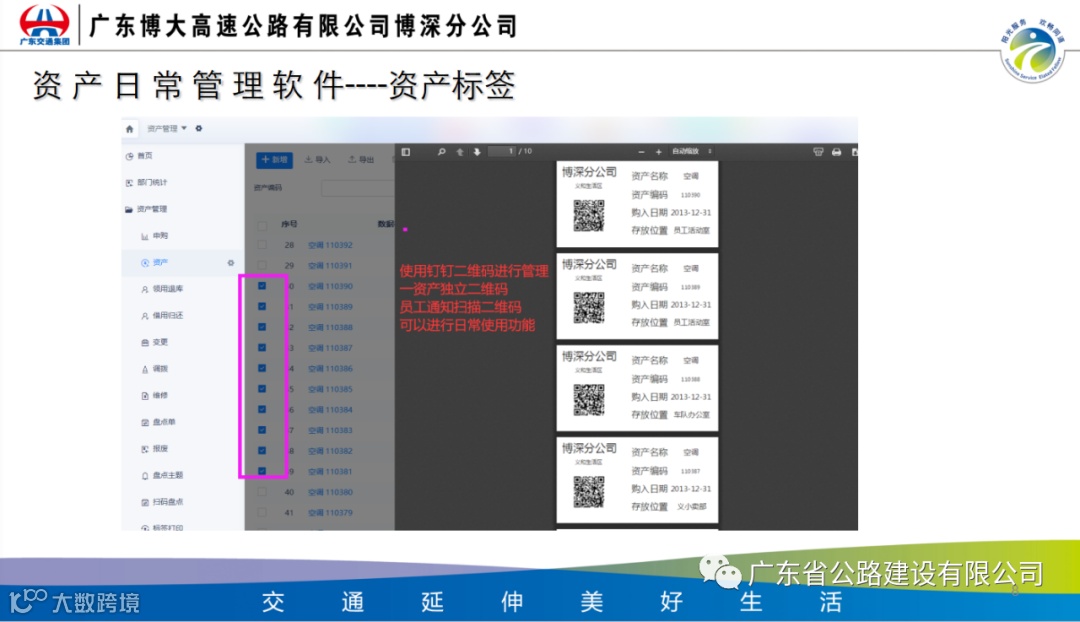Click the 盘点主题 sidebar icon
The height and width of the screenshot is (622, 1080).
click(x=145, y=476)
